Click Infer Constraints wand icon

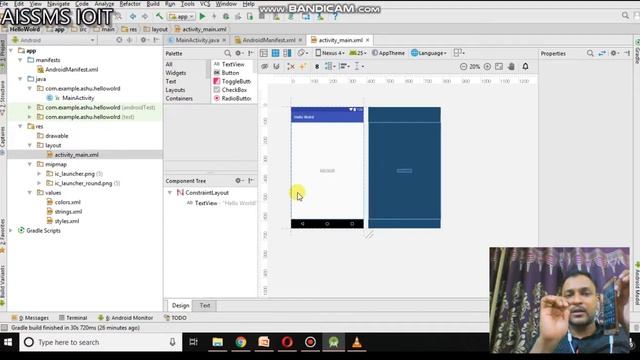[x=303, y=66]
